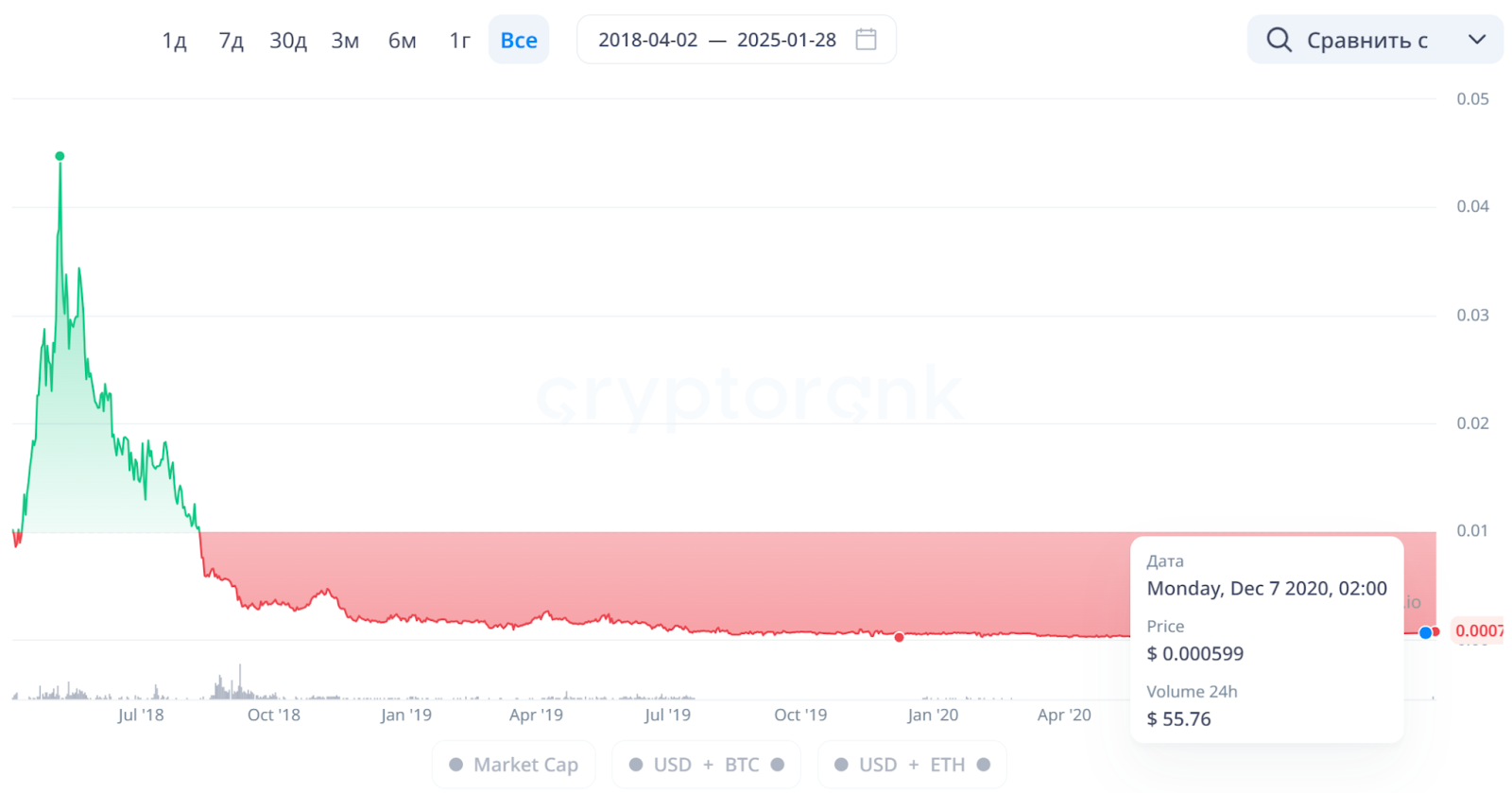Click the green peak marker on chart
Image resolution: width=1512 pixels, height=793 pixels.
pos(60,156)
